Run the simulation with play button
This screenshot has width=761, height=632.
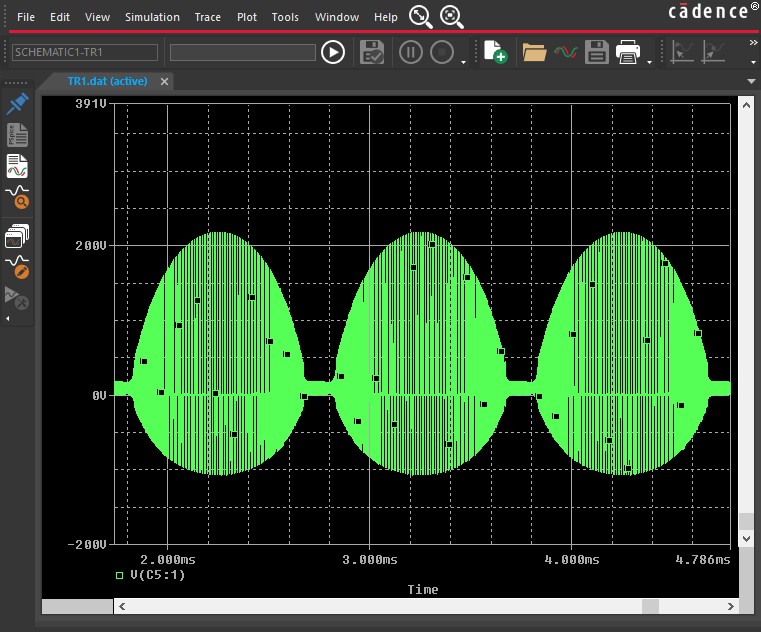coord(333,52)
